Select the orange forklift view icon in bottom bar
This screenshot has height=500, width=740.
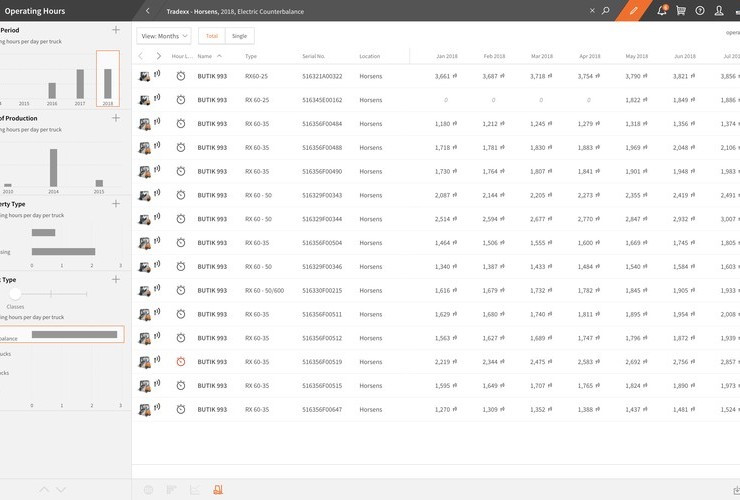point(218,490)
